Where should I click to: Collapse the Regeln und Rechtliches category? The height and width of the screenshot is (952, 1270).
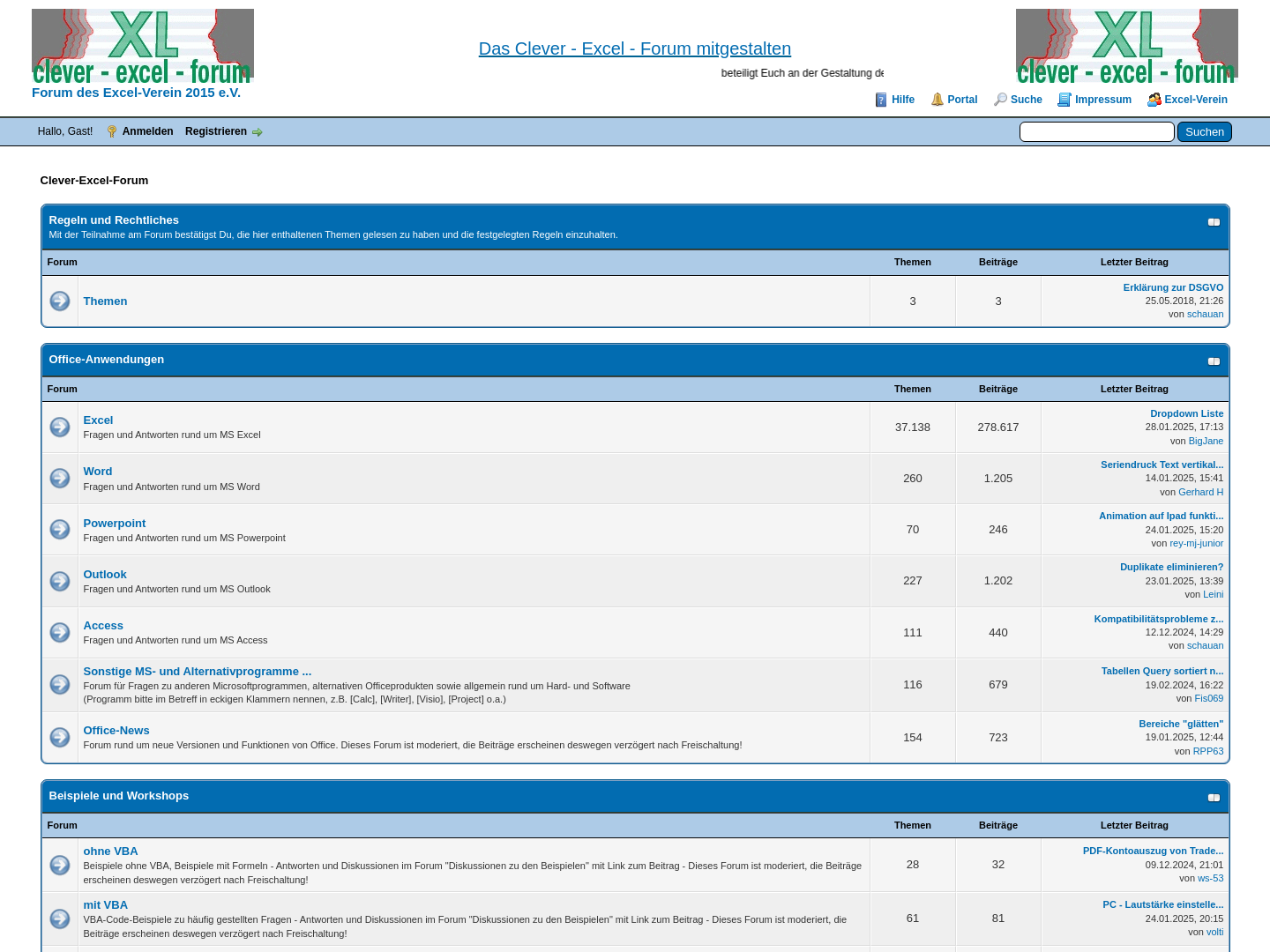coord(1214,222)
